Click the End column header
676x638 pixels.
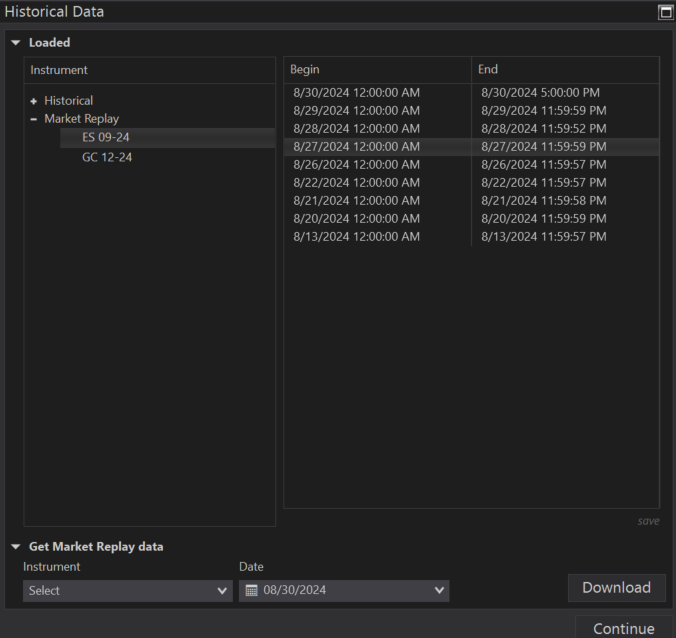point(565,70)
